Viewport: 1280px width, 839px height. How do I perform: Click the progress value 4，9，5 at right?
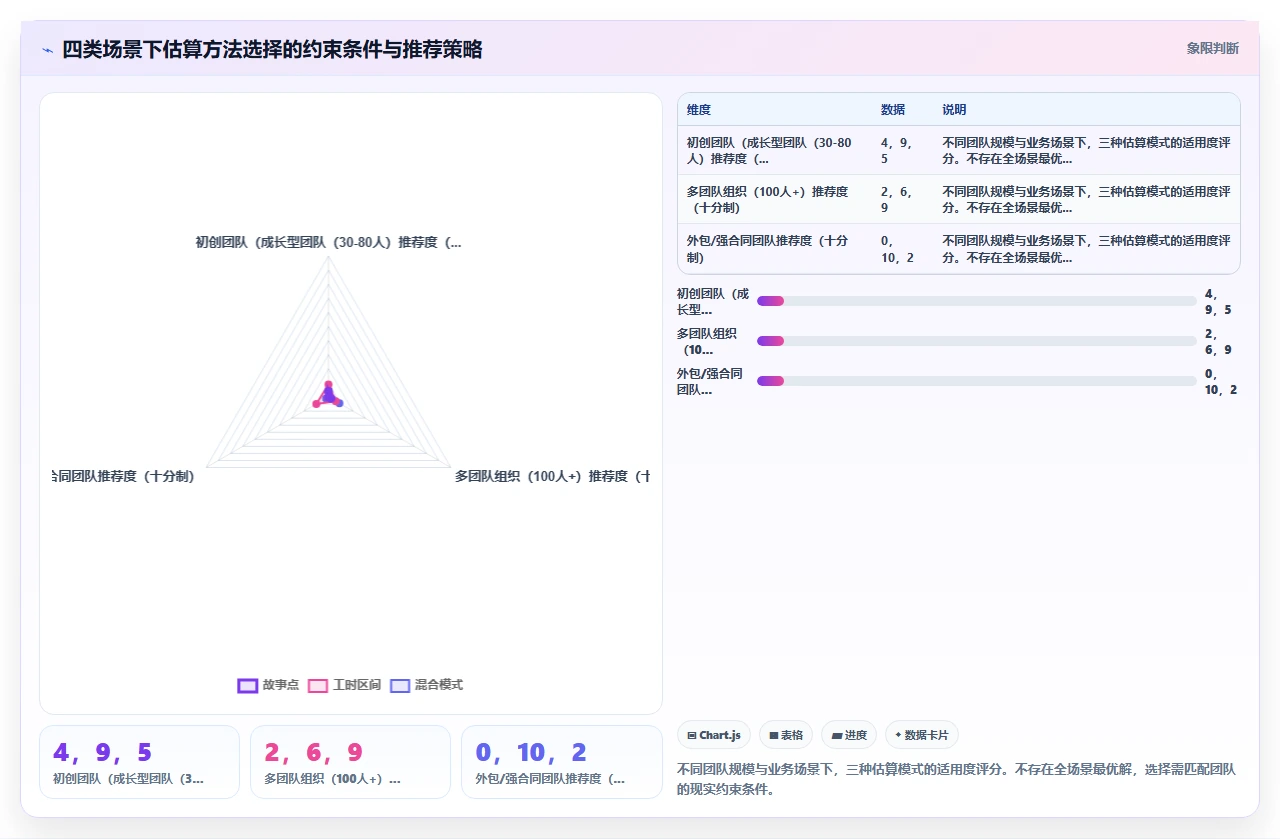point(1219,301)
